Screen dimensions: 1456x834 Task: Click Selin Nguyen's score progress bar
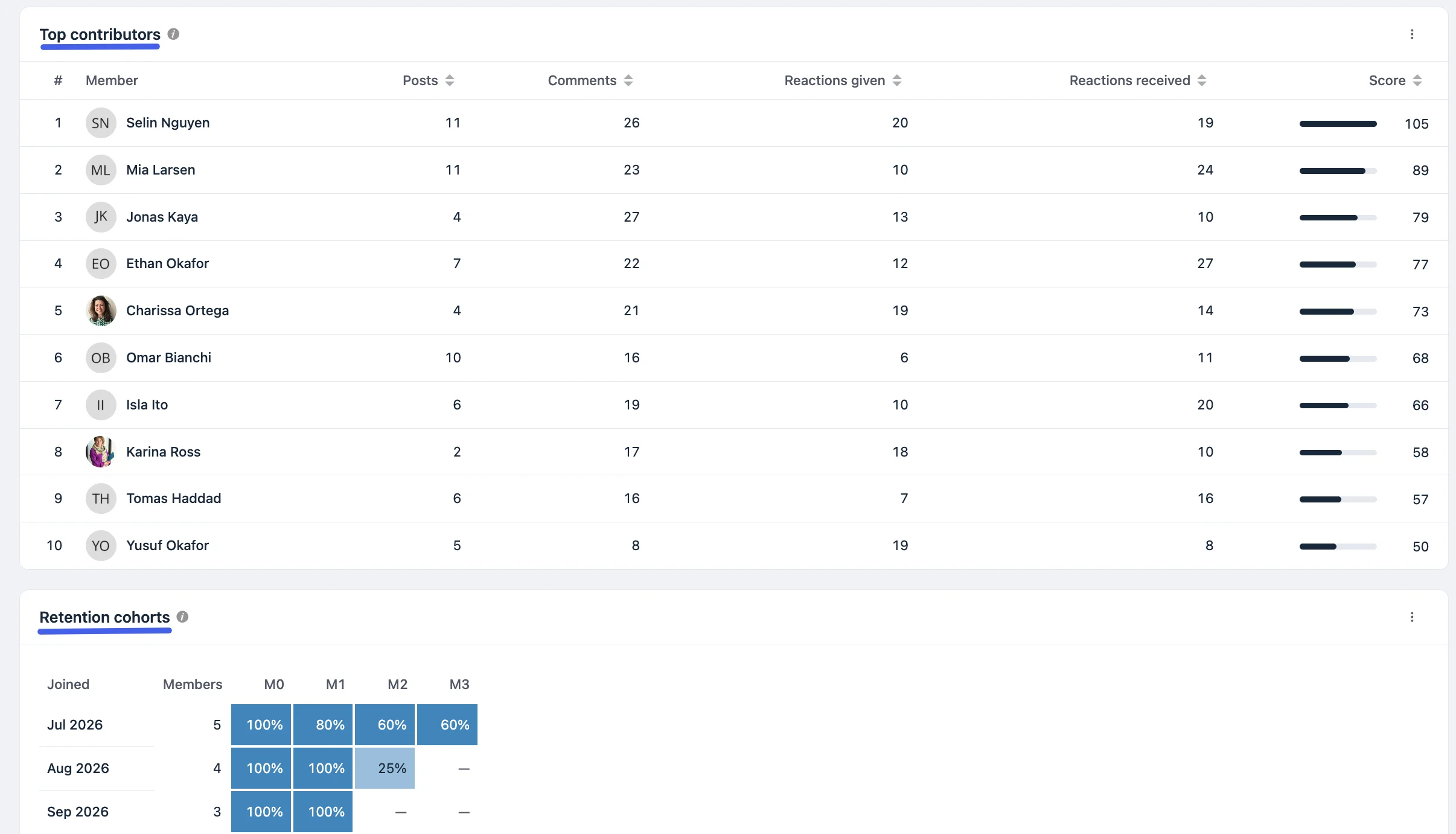(x=1338, y=124)
